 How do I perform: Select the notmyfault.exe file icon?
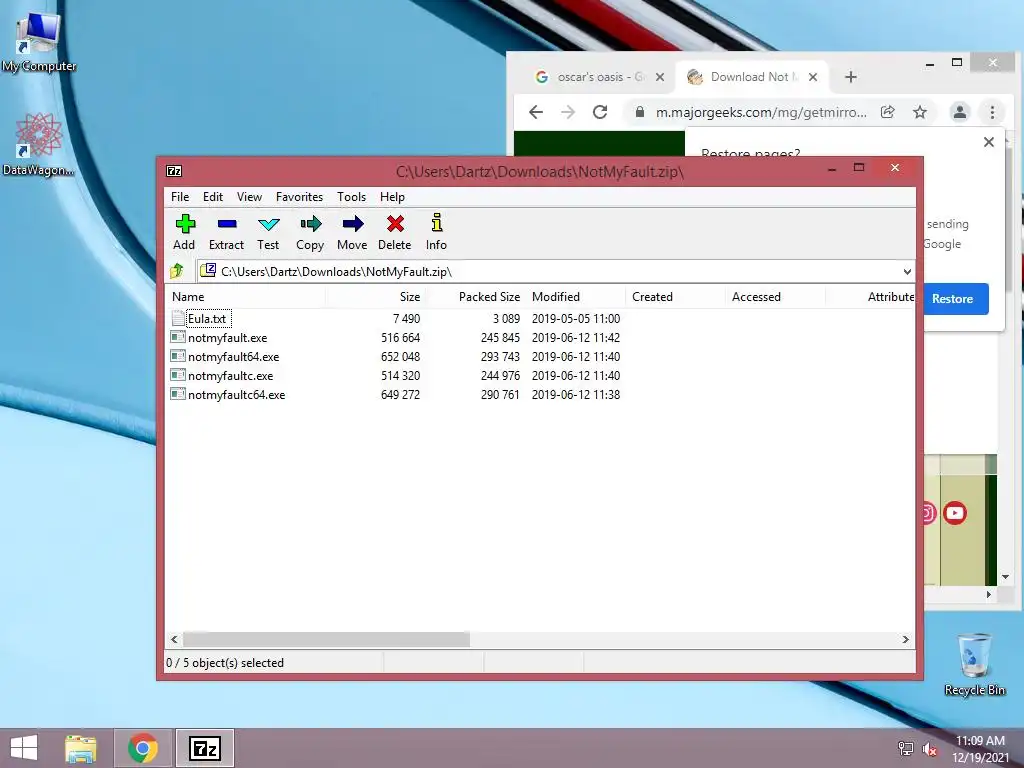tap(178, 338)
